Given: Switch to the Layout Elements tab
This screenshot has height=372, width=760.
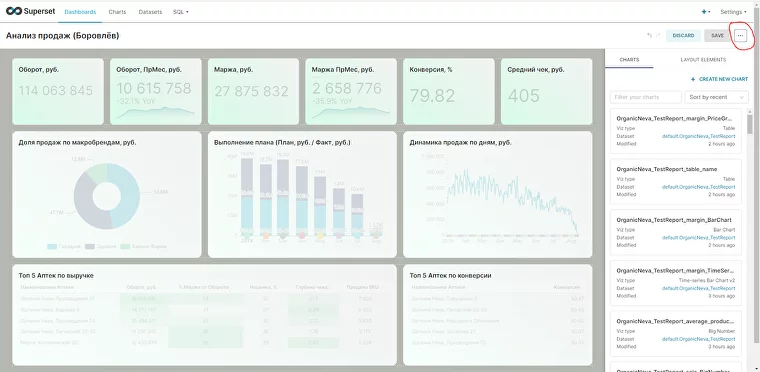Looking at the screenshot, I should point(703,60).
